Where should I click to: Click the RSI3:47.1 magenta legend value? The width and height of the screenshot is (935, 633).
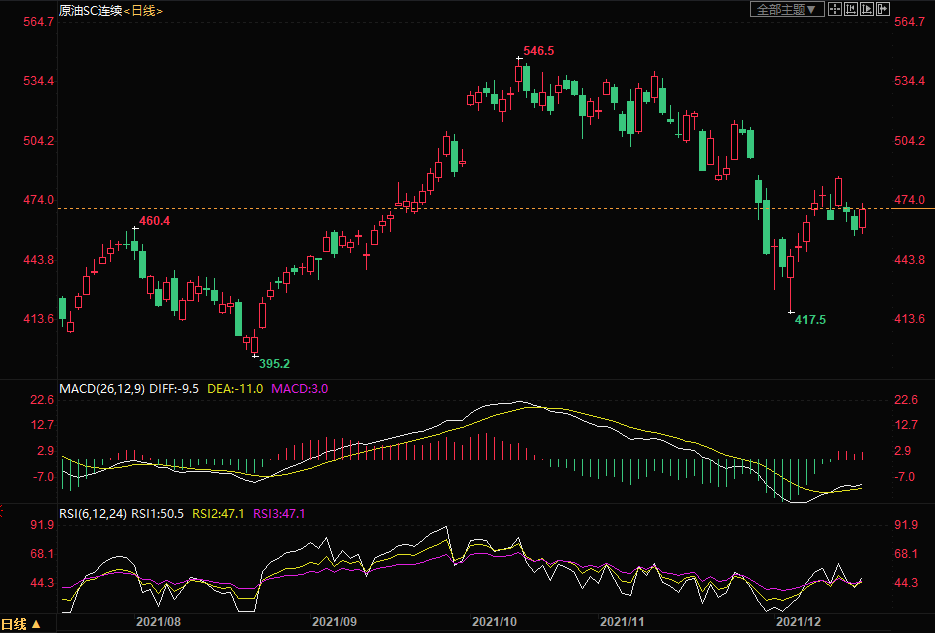pos(279,514)
